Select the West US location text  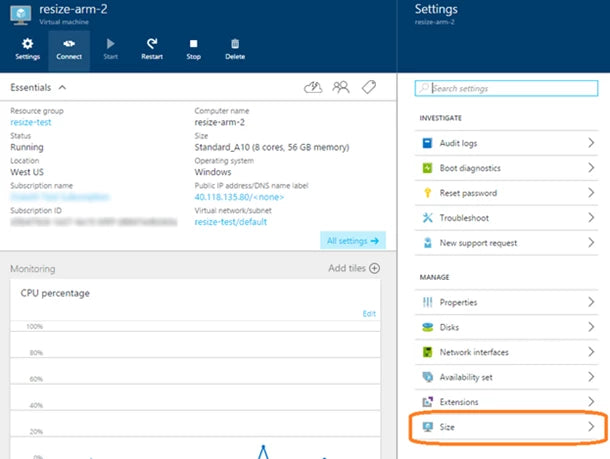point(27,172)
